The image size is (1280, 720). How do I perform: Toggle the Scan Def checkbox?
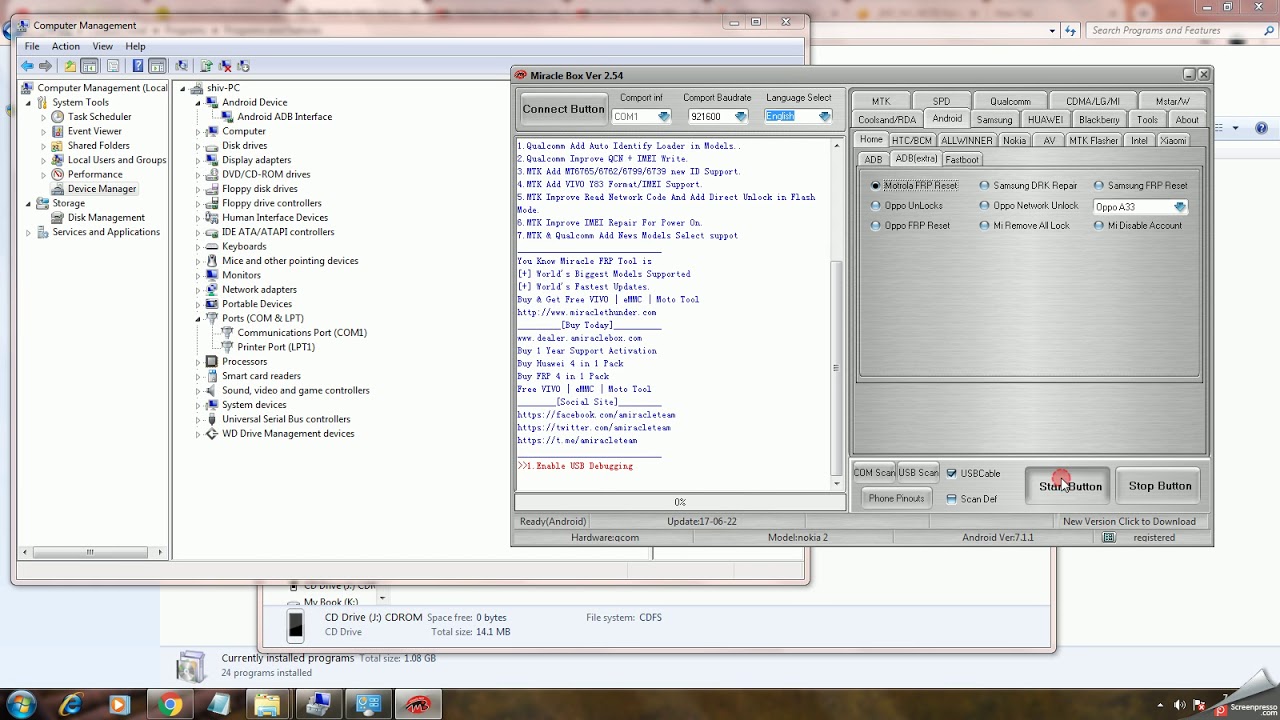tap(951, 499)
